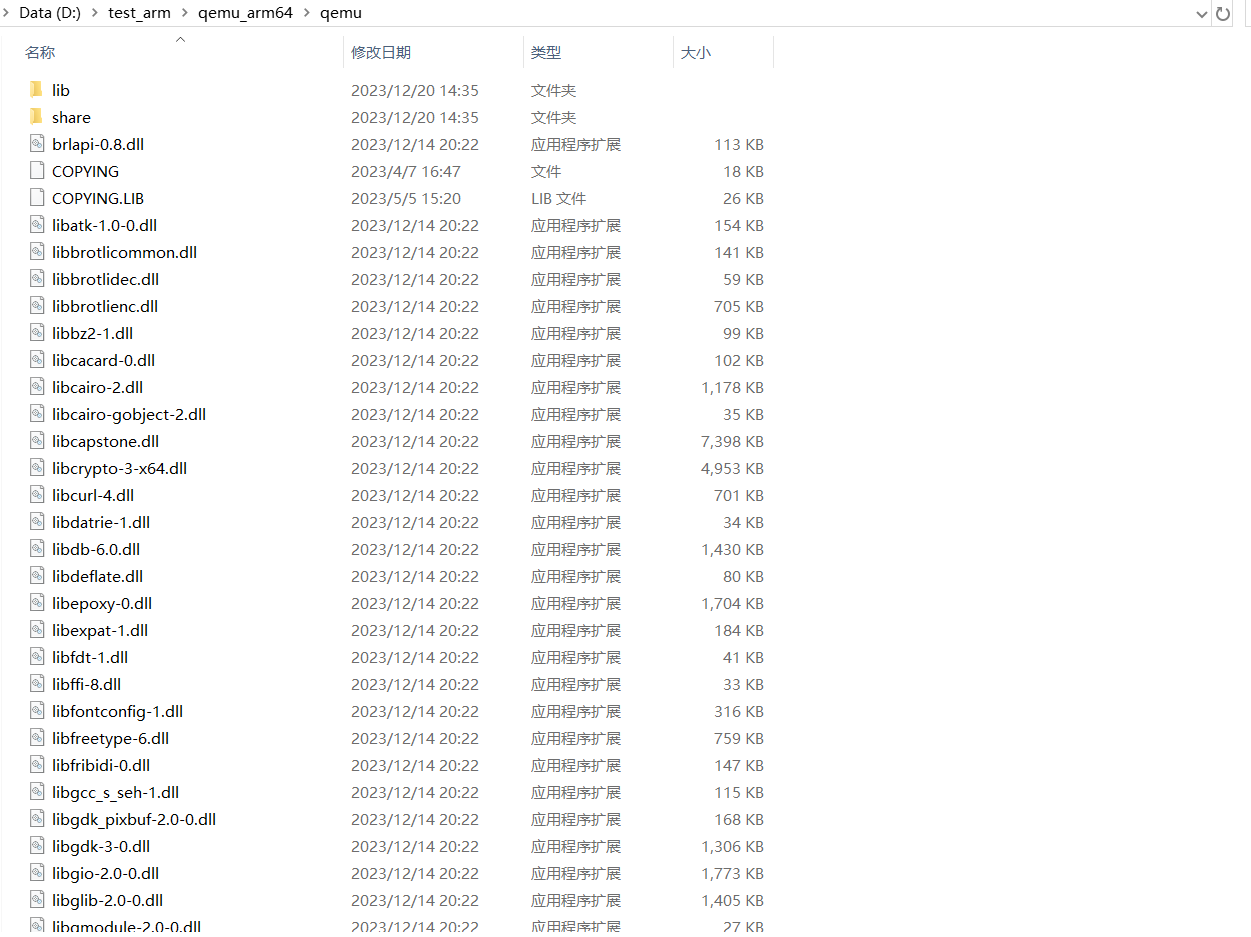Click the date 2023/5/5 15:20
The width and height of the screenshot is (1251, 937).
pyautogui.click(x=406, y=198)
